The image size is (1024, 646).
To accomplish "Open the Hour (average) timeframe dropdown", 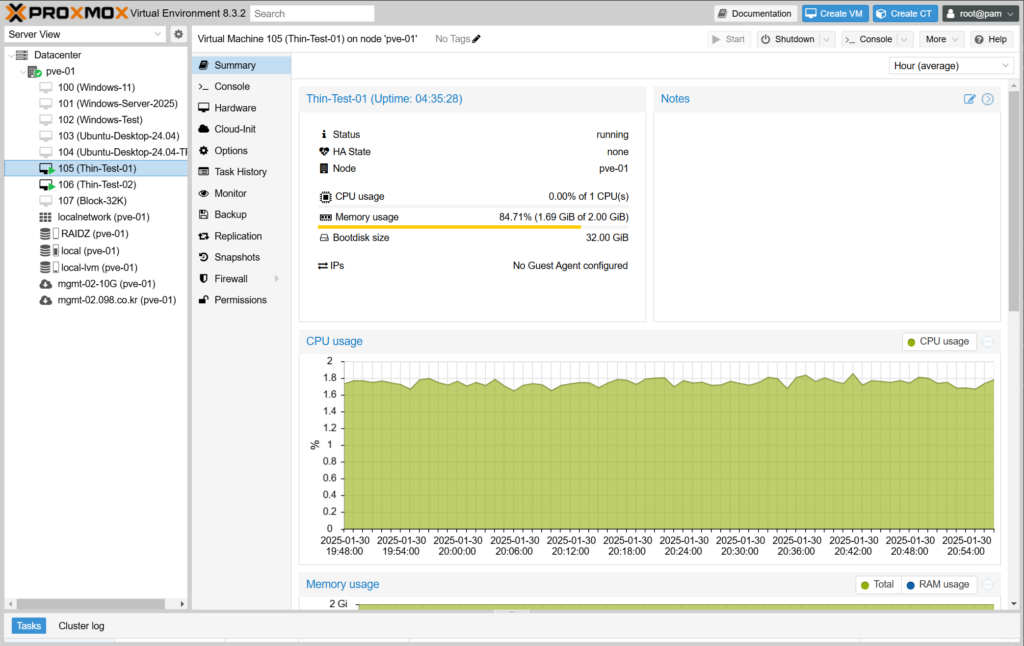I will point(950,65).
